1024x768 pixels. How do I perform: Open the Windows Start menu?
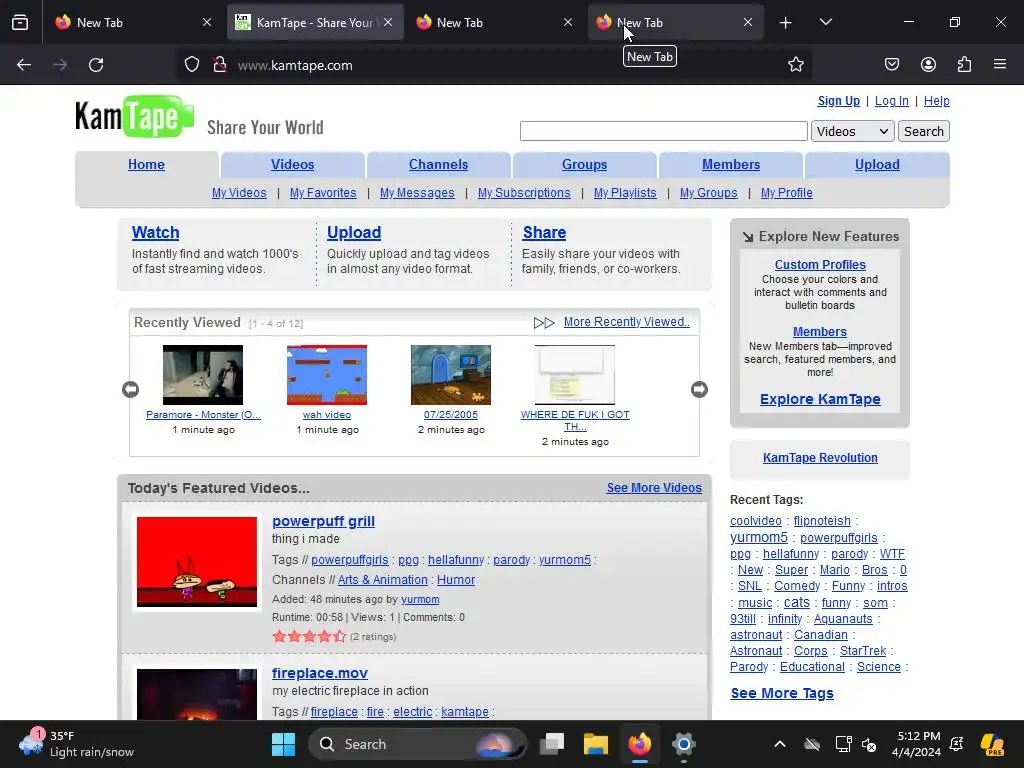point(283,744)
